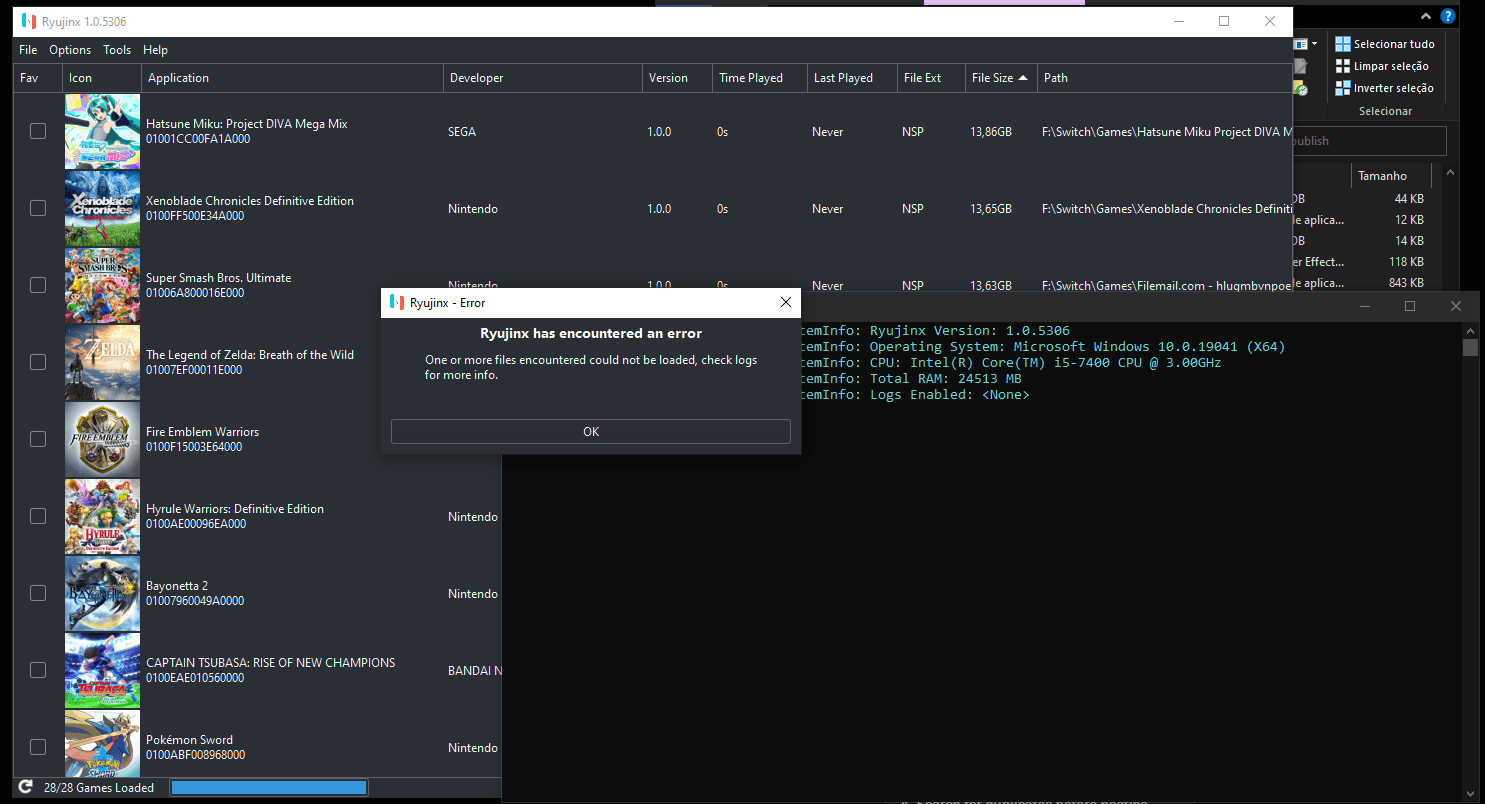Tick the favorite checkbox for Captain Tsubasa
Image resolution: width=1485 pixels, height=804 pixels.
pyautogui.click(x=38, y=670)
